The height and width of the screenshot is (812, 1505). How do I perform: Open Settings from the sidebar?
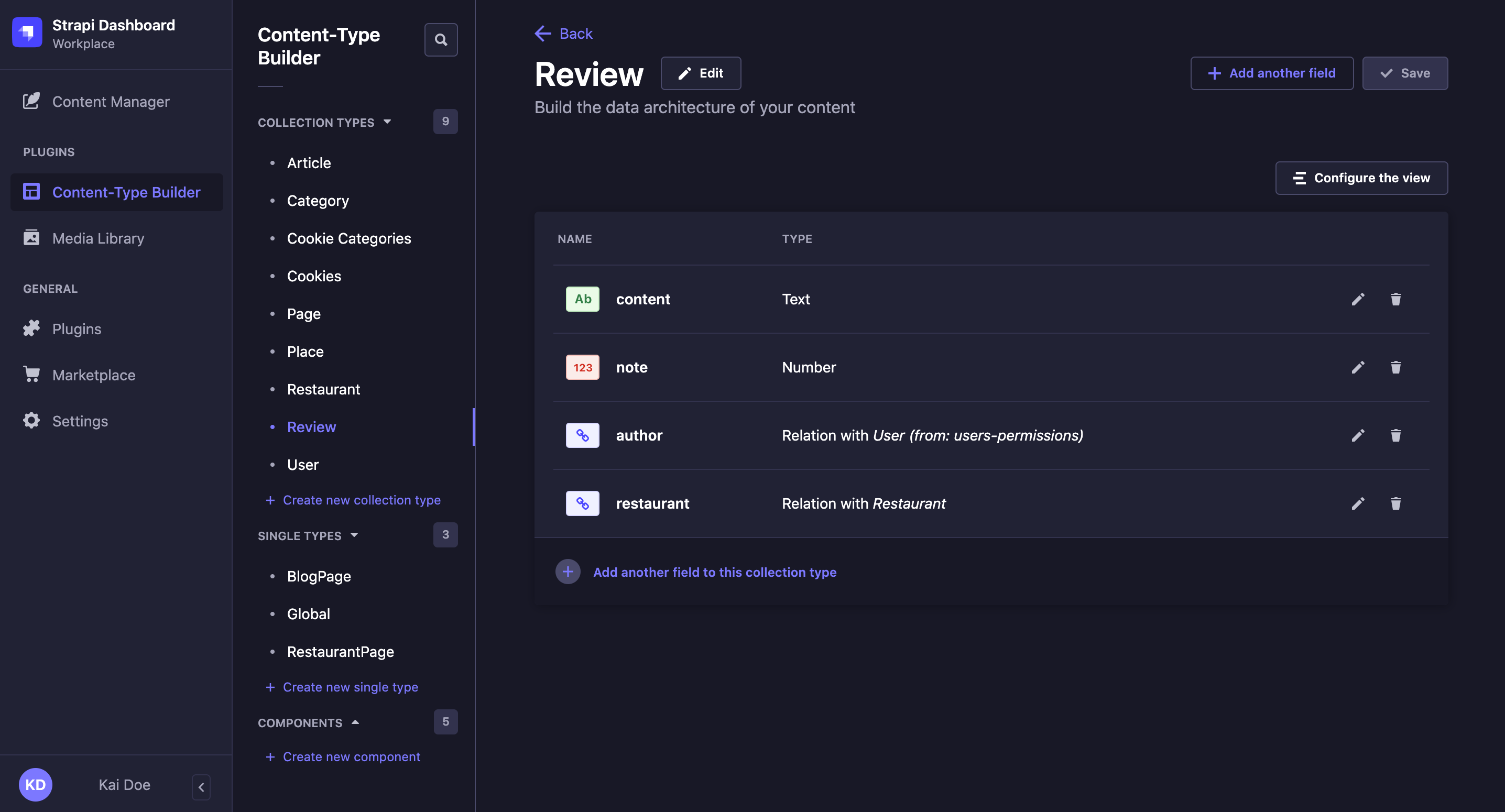click(x=80, y=421)
